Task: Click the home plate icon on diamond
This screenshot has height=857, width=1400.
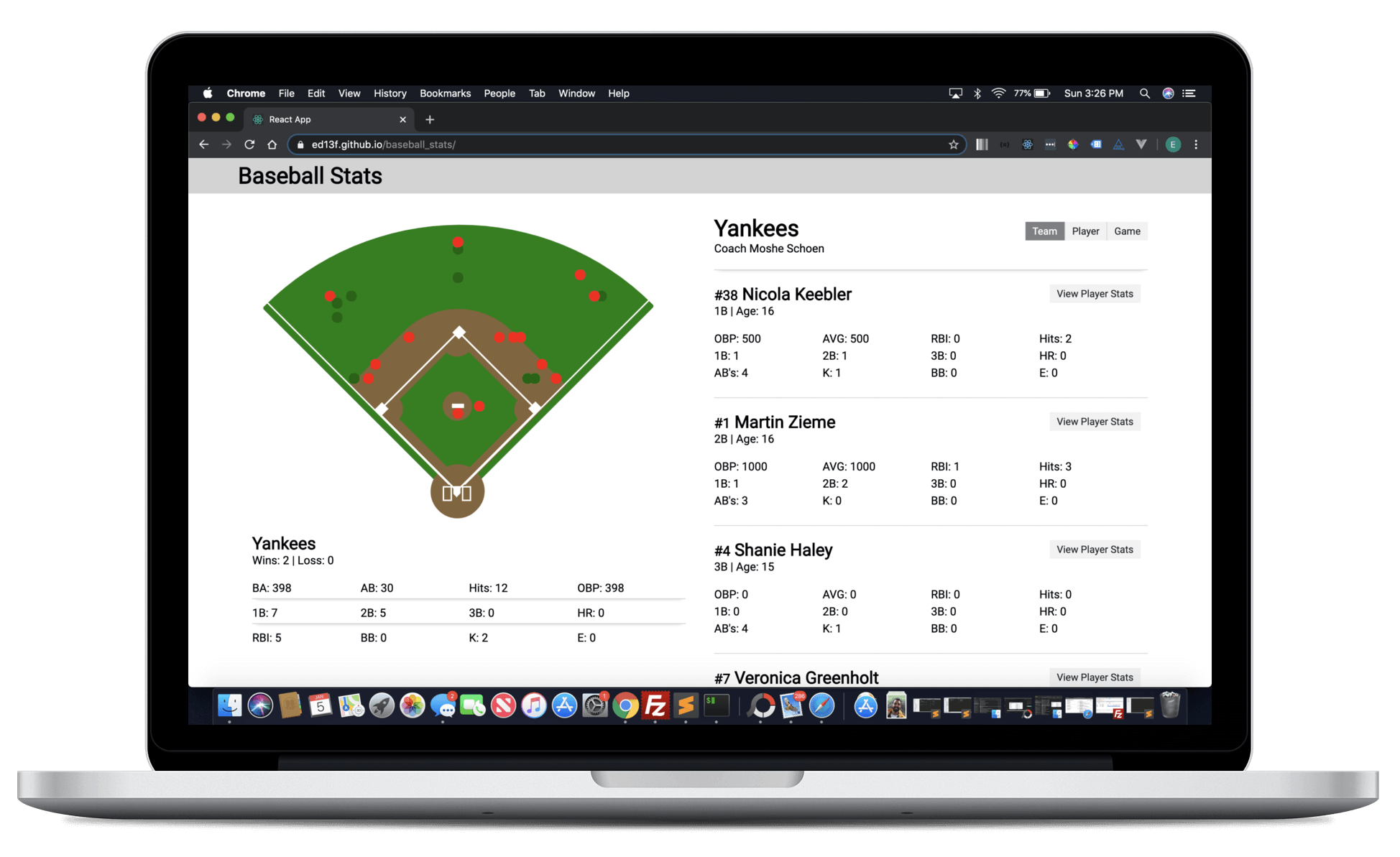Action: [x=457, y=493]
